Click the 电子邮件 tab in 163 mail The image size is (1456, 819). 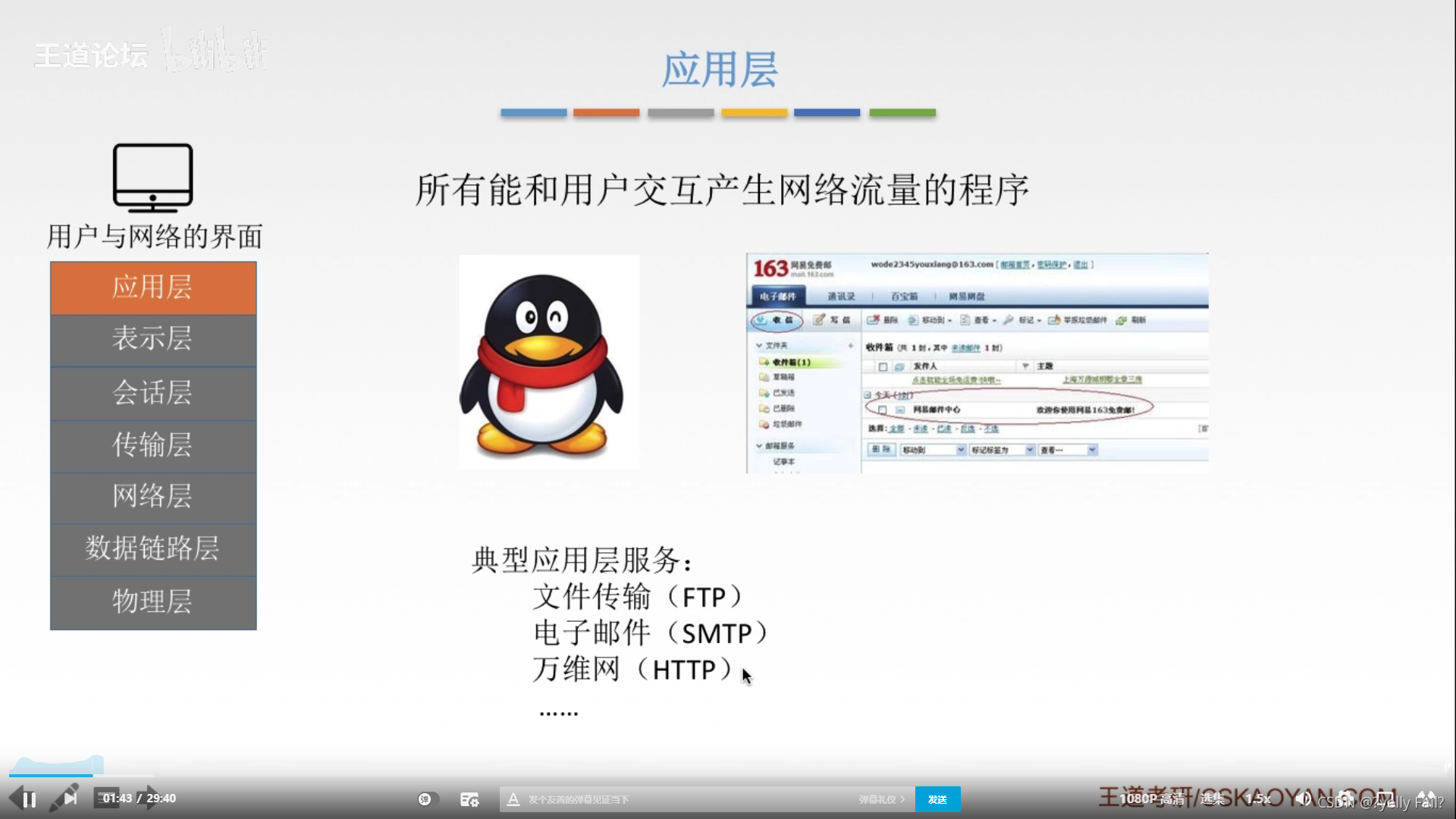point(778,297)
